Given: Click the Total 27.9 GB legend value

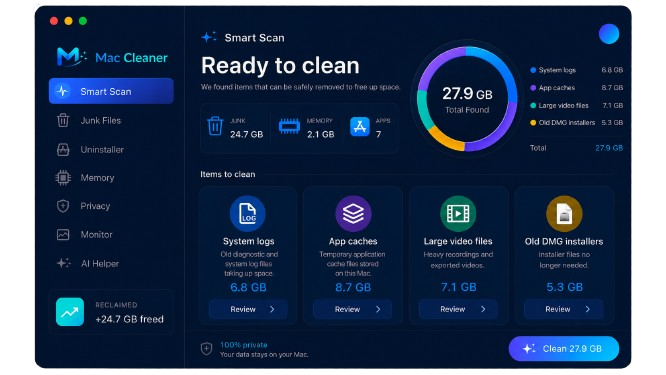Looking at the screenshot, I should point(609,148).
